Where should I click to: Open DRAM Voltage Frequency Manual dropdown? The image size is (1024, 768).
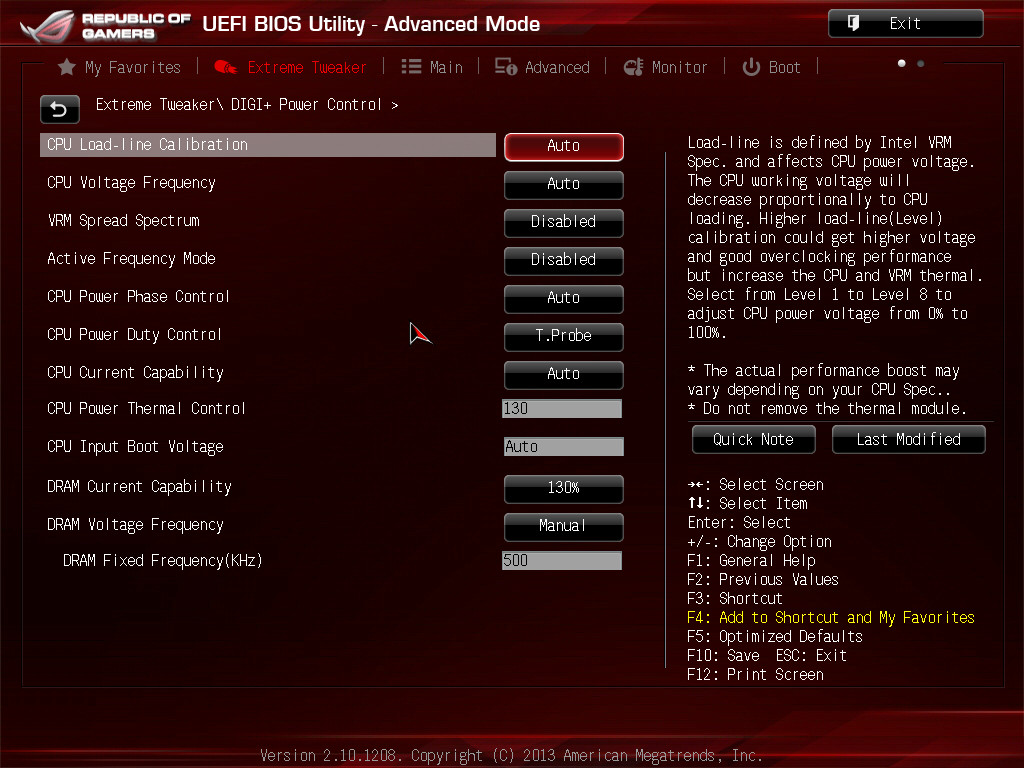(x=564, y=526)
